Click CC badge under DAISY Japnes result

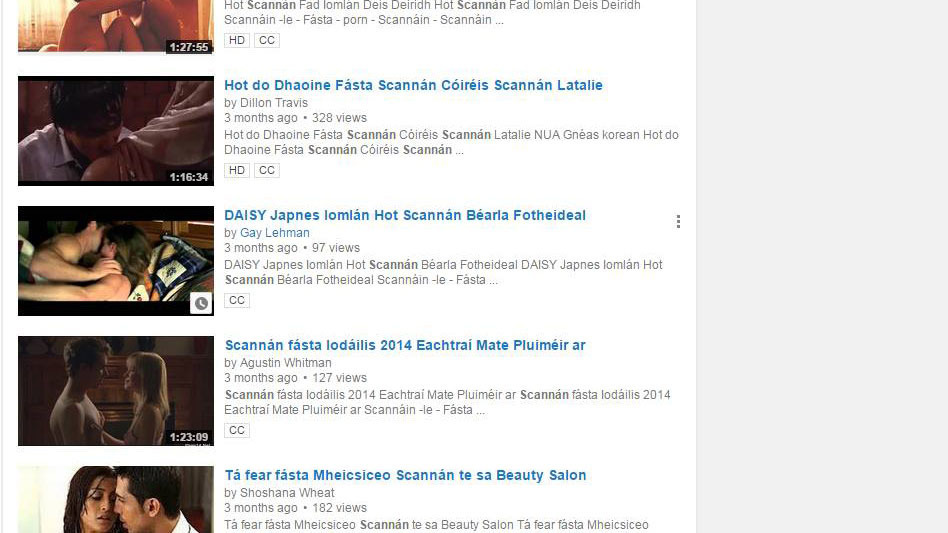click(x=236, y=300)
